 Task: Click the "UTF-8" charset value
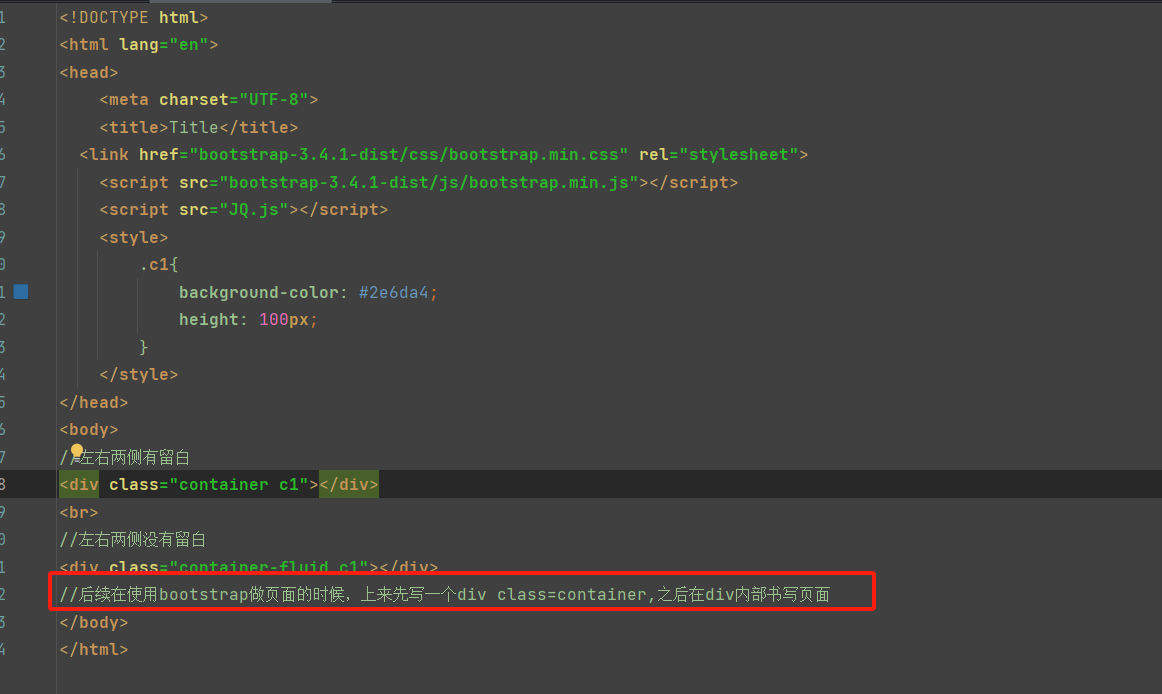click(x=273, y=99)
